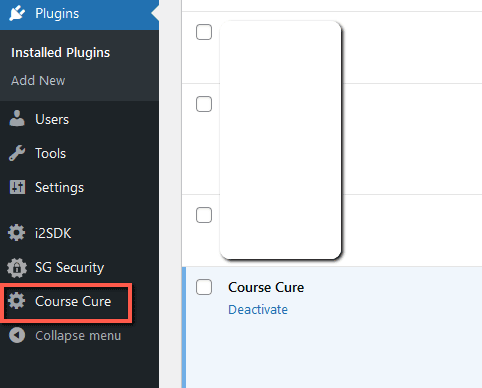Go to the Users menu label
This screenshot has height=388, width=482.
tap(52, 119)
